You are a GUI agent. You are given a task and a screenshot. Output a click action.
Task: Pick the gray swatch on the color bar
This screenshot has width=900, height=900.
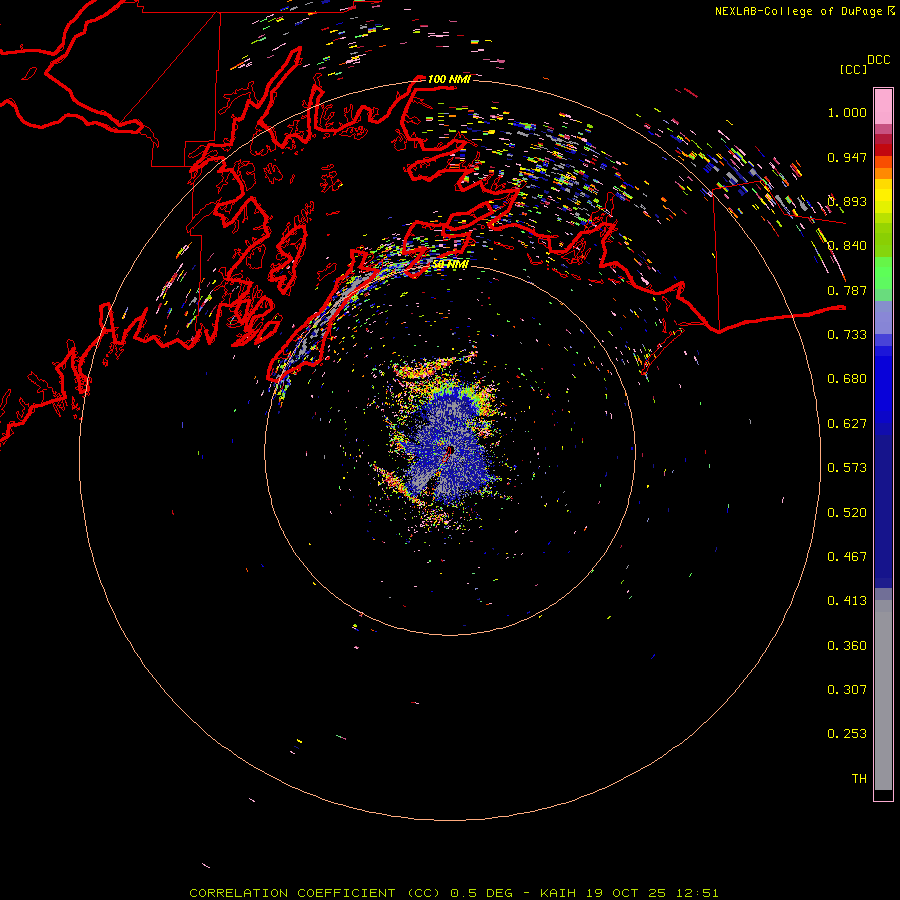[883, 695]
